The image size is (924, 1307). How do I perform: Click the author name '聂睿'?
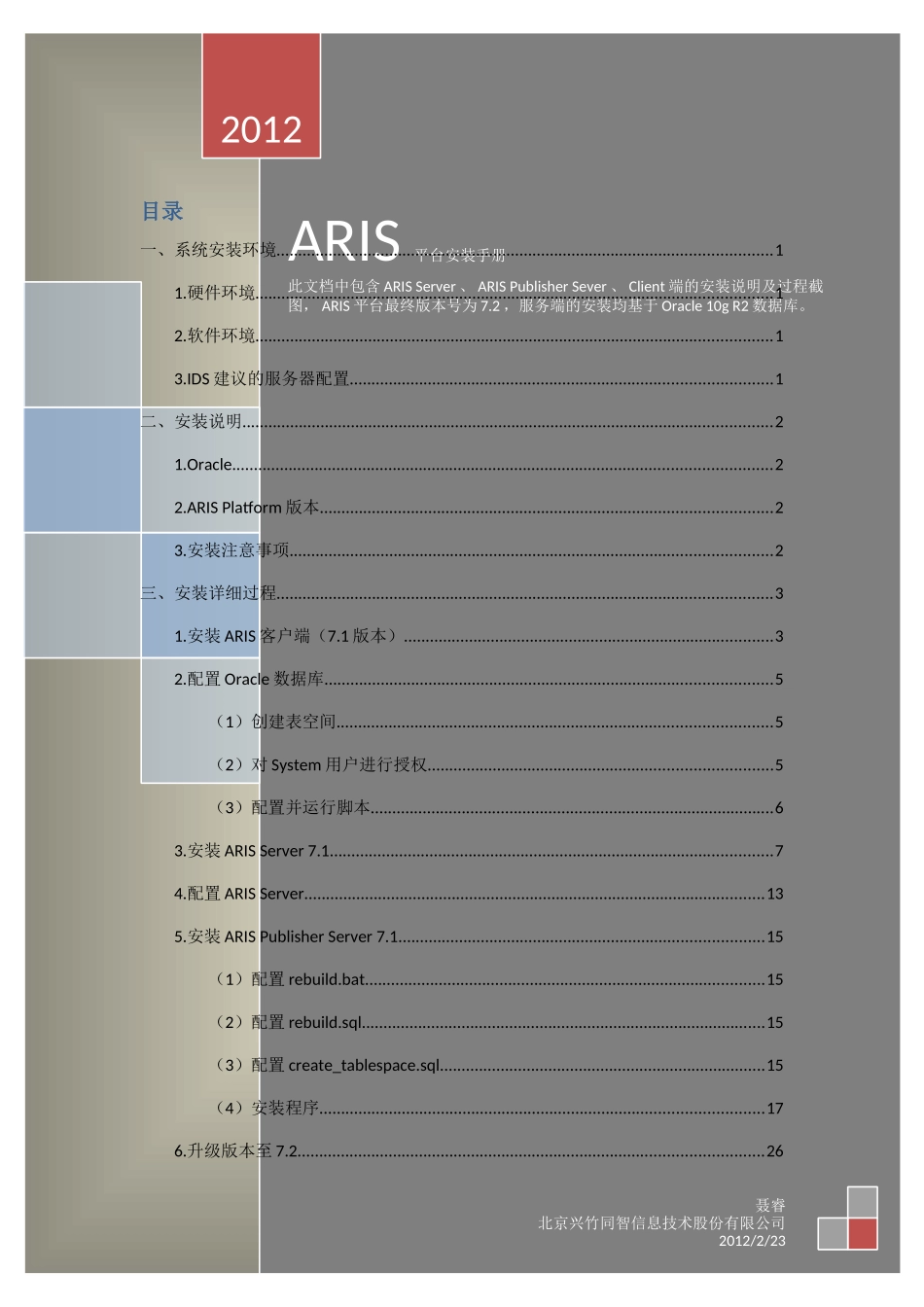click(x=770, y=1205)
